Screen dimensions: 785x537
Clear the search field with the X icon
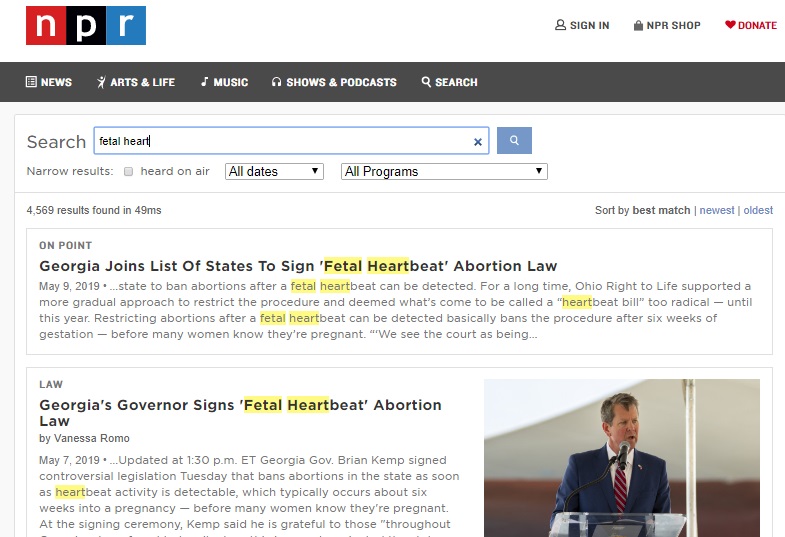pyautogui.click(x=478, y=142)
